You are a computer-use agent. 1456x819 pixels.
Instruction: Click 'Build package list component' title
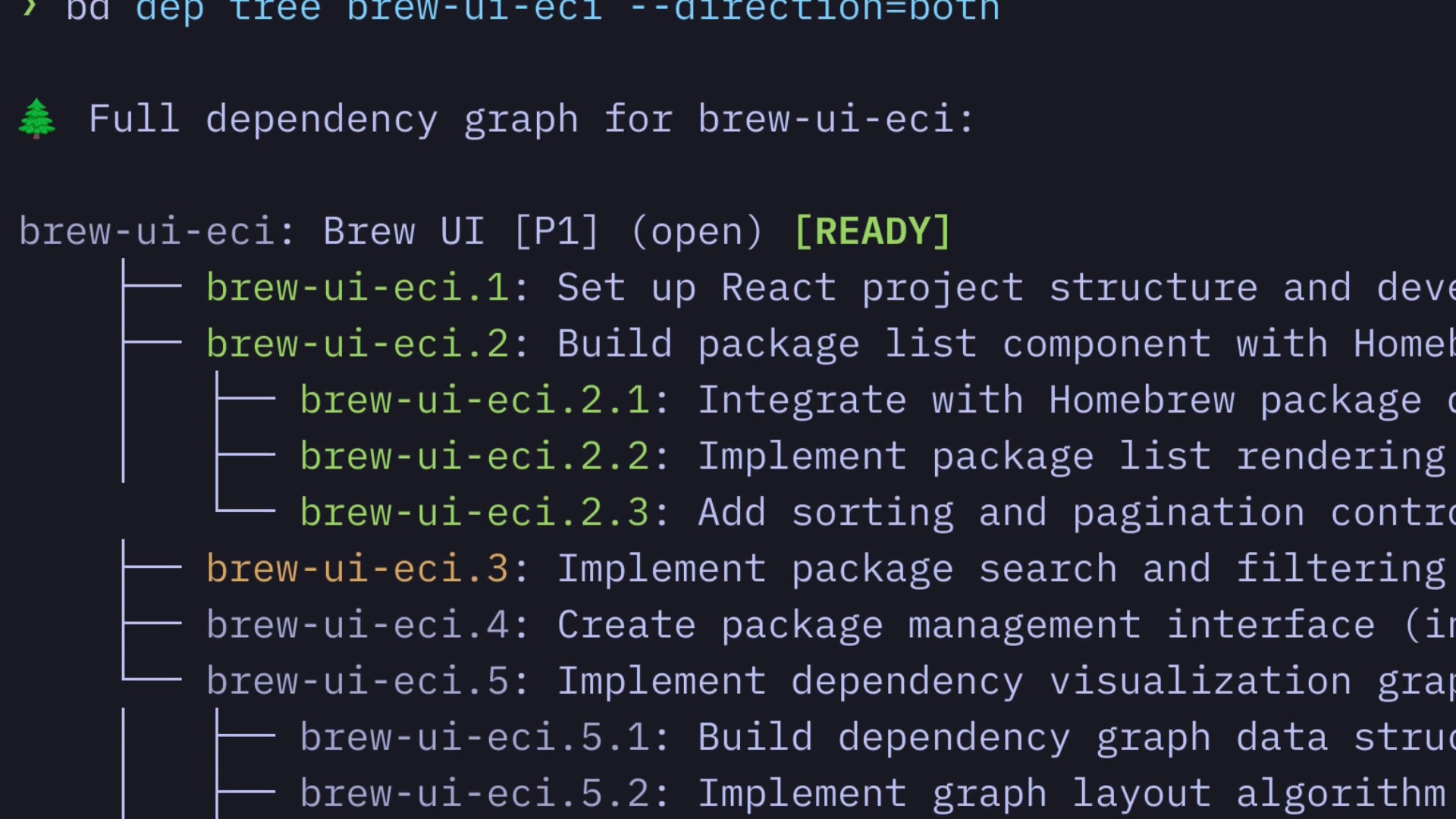884,345
